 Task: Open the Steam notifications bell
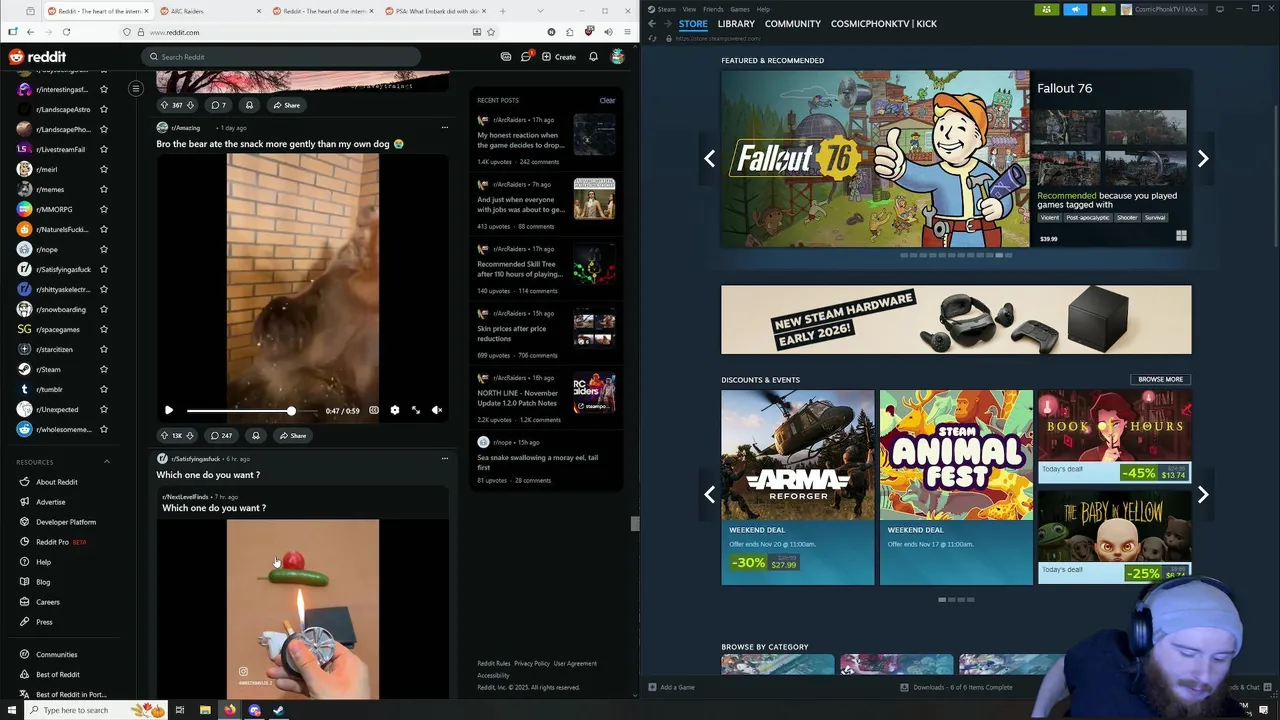[x=1103, y=9]
